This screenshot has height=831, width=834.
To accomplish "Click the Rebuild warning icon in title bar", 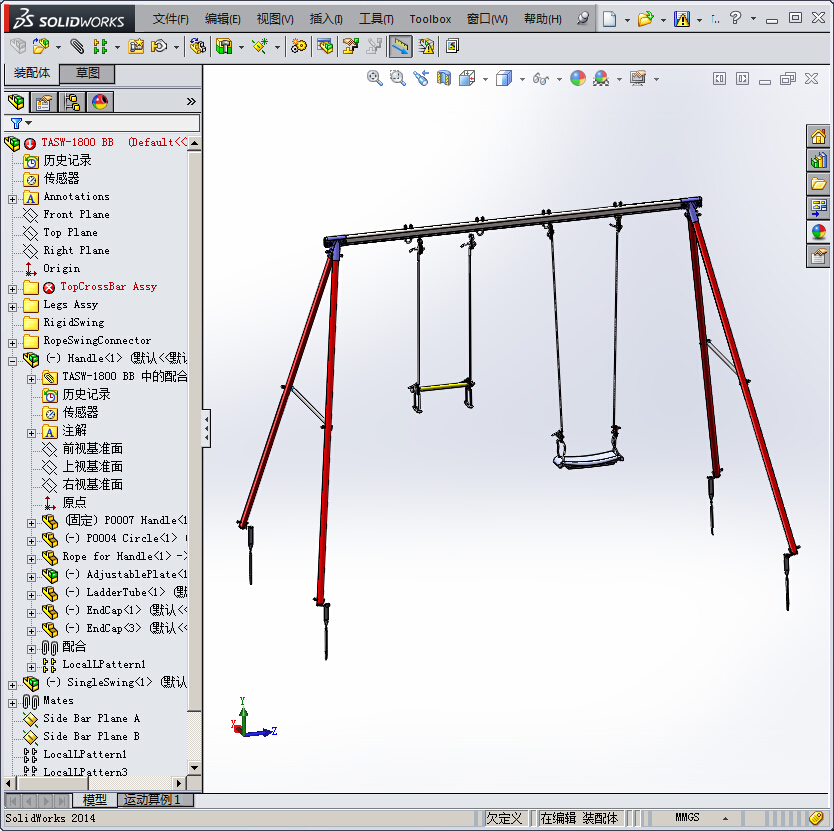I will [x=681, y=19].
